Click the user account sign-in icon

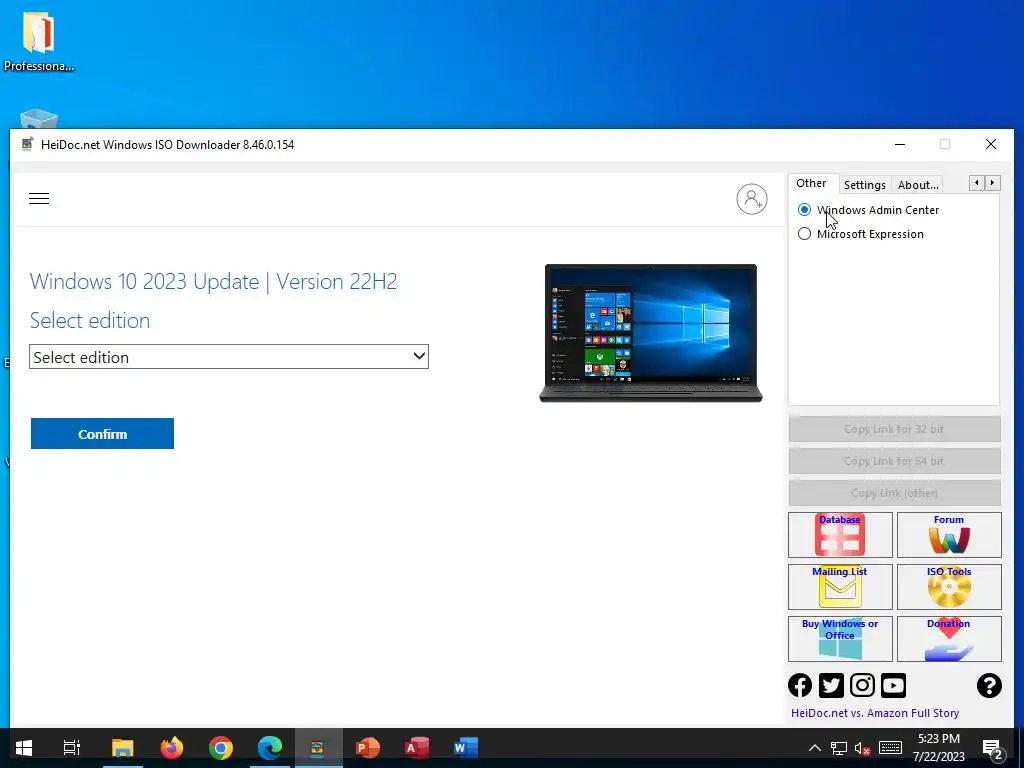pos(752,199)
